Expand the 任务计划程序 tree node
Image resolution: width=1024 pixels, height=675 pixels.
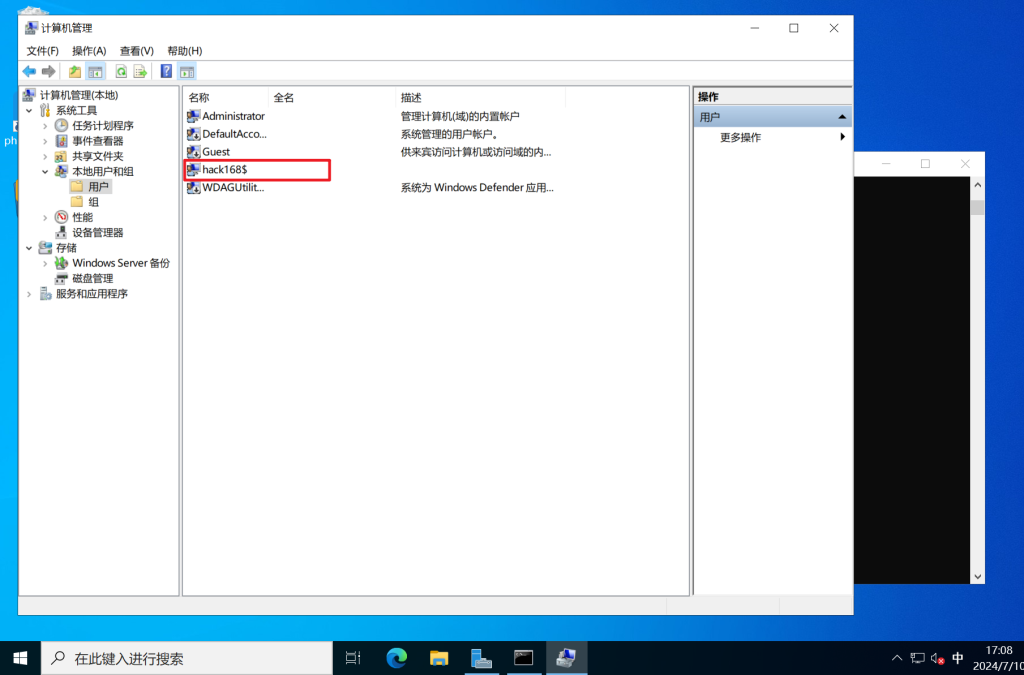click(45, 126)
